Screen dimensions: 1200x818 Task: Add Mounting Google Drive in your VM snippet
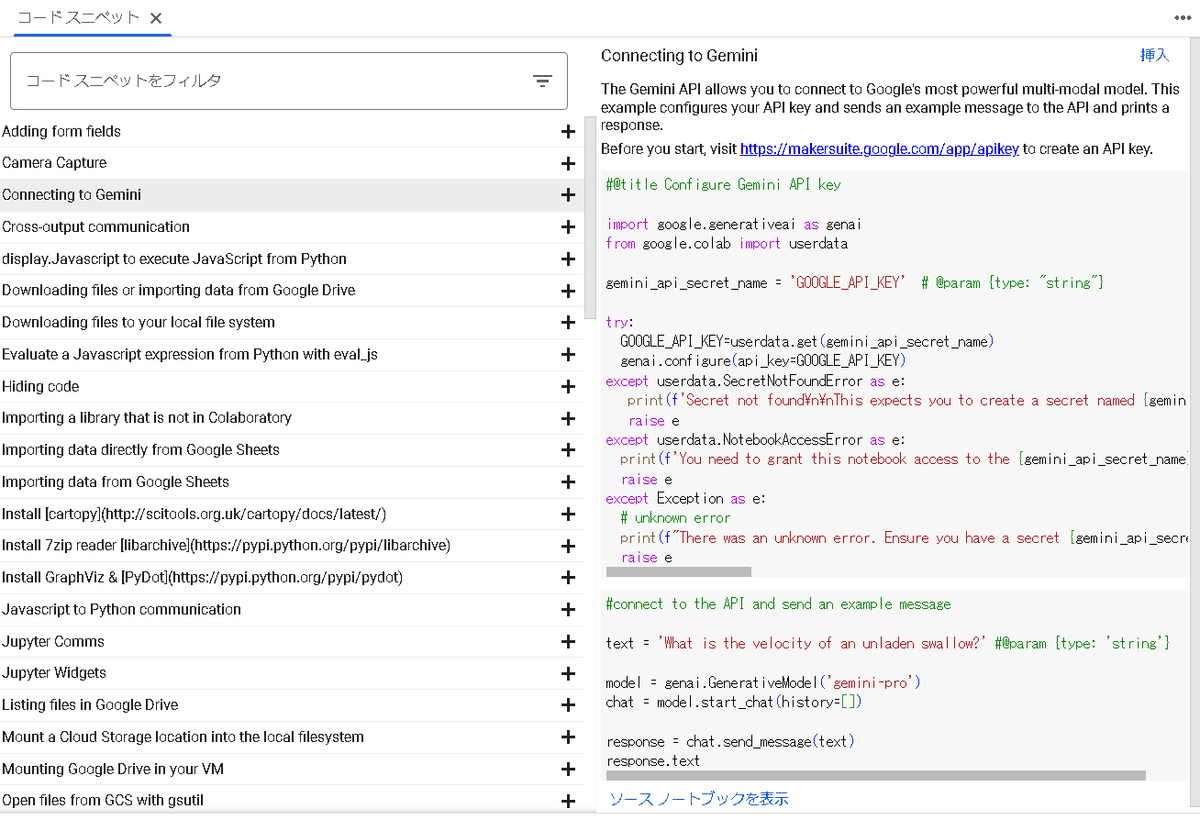[568, 769]
